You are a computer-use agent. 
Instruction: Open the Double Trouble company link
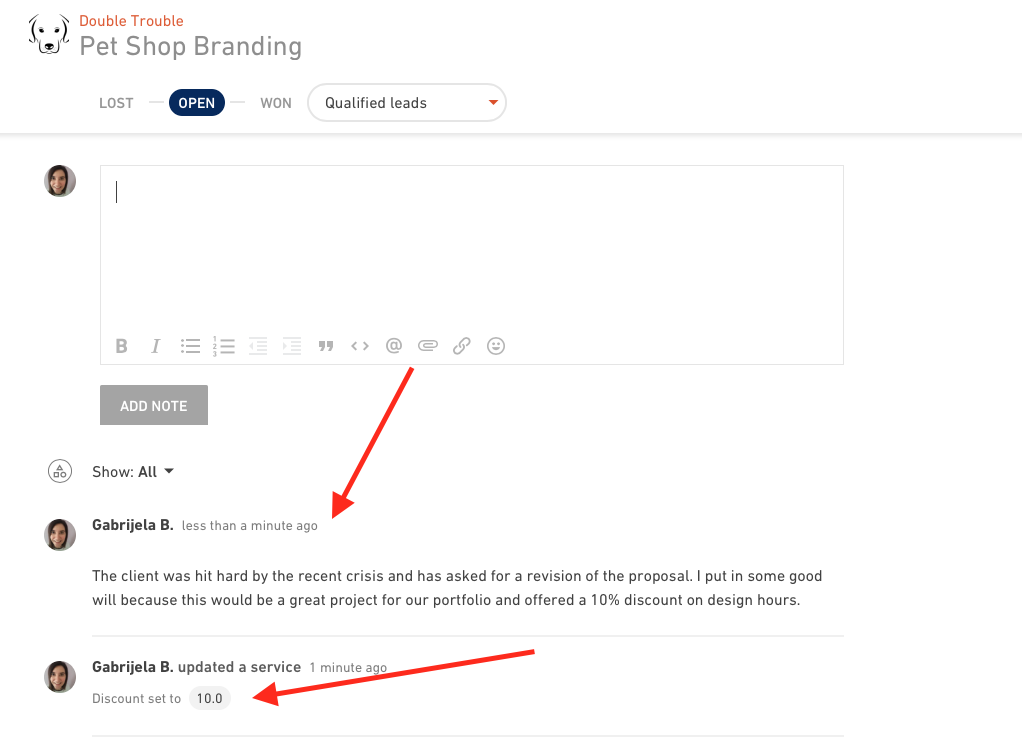click(131, 21)
